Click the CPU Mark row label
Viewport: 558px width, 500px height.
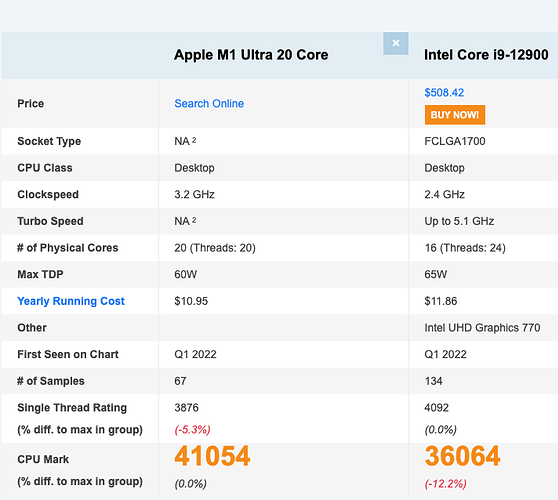click(43, 459)
